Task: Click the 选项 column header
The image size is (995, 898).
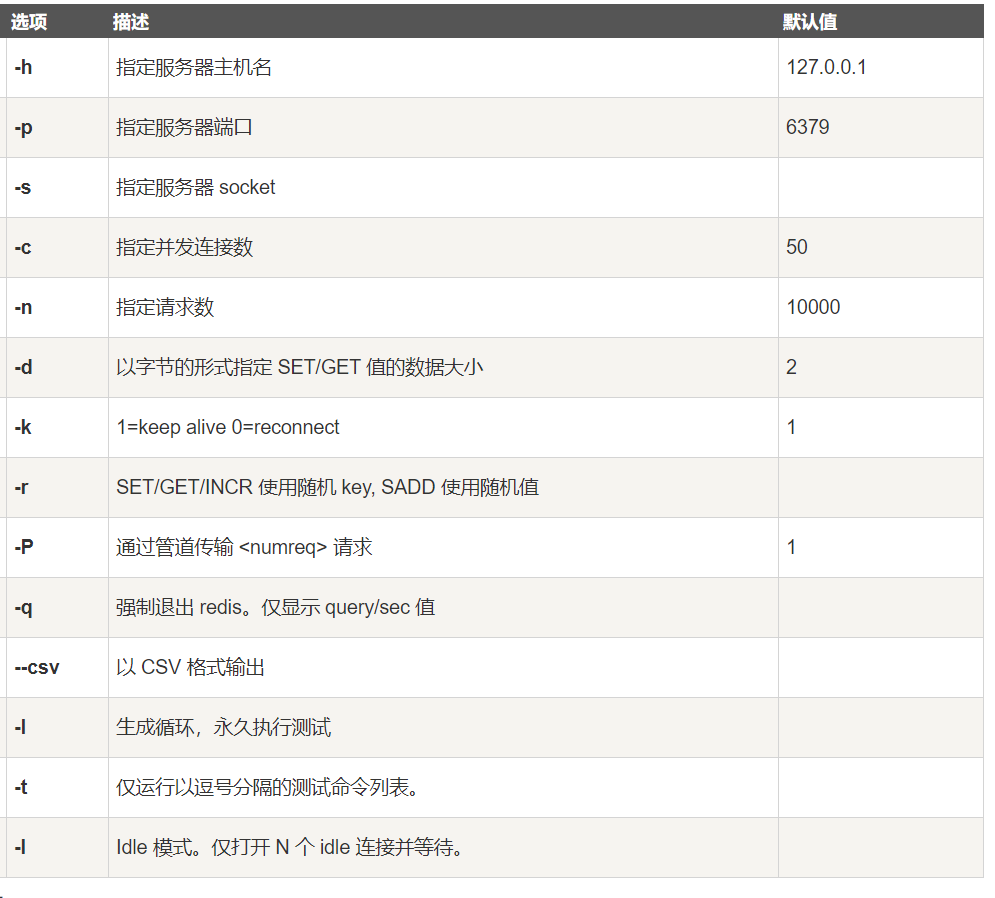Action: tap(29, 22)
